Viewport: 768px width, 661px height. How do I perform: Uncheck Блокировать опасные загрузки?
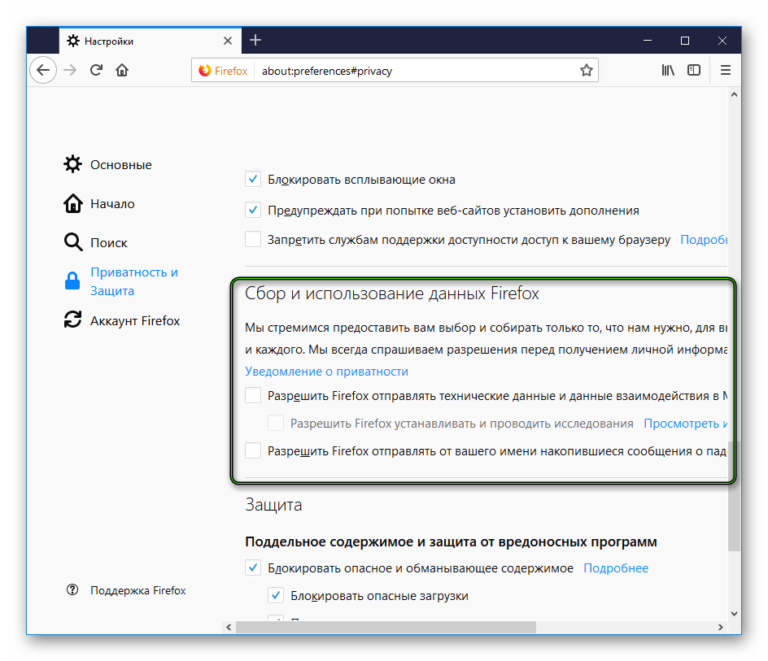click(276, 595)
